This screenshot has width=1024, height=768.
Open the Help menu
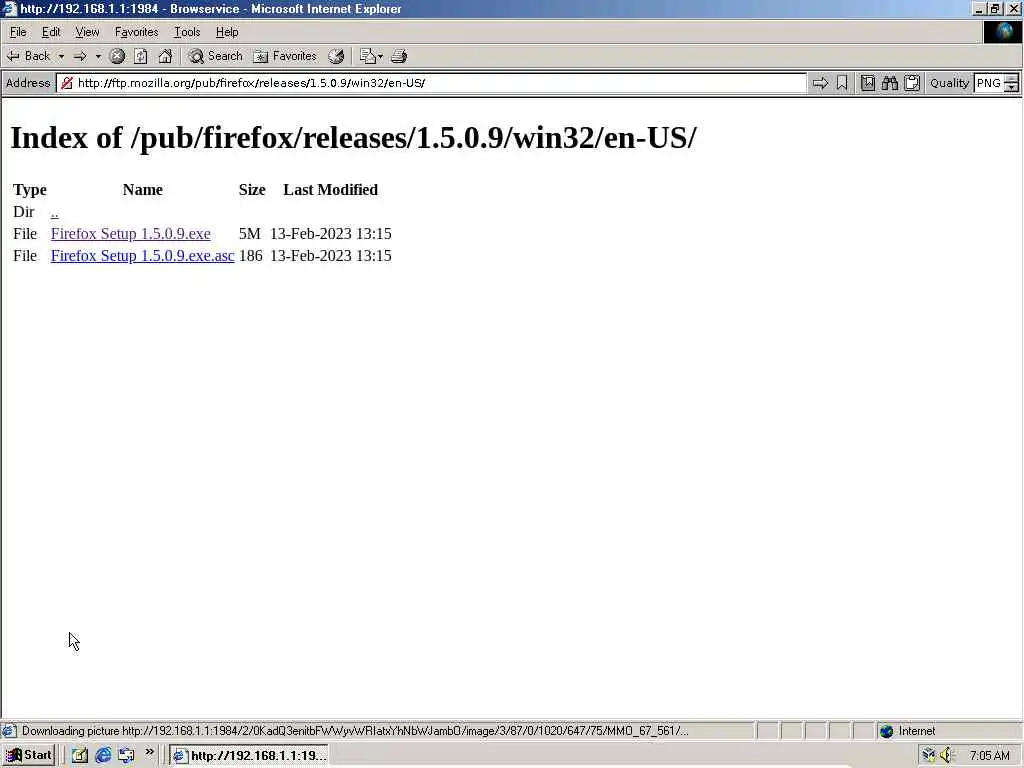(x=227, y=32)
